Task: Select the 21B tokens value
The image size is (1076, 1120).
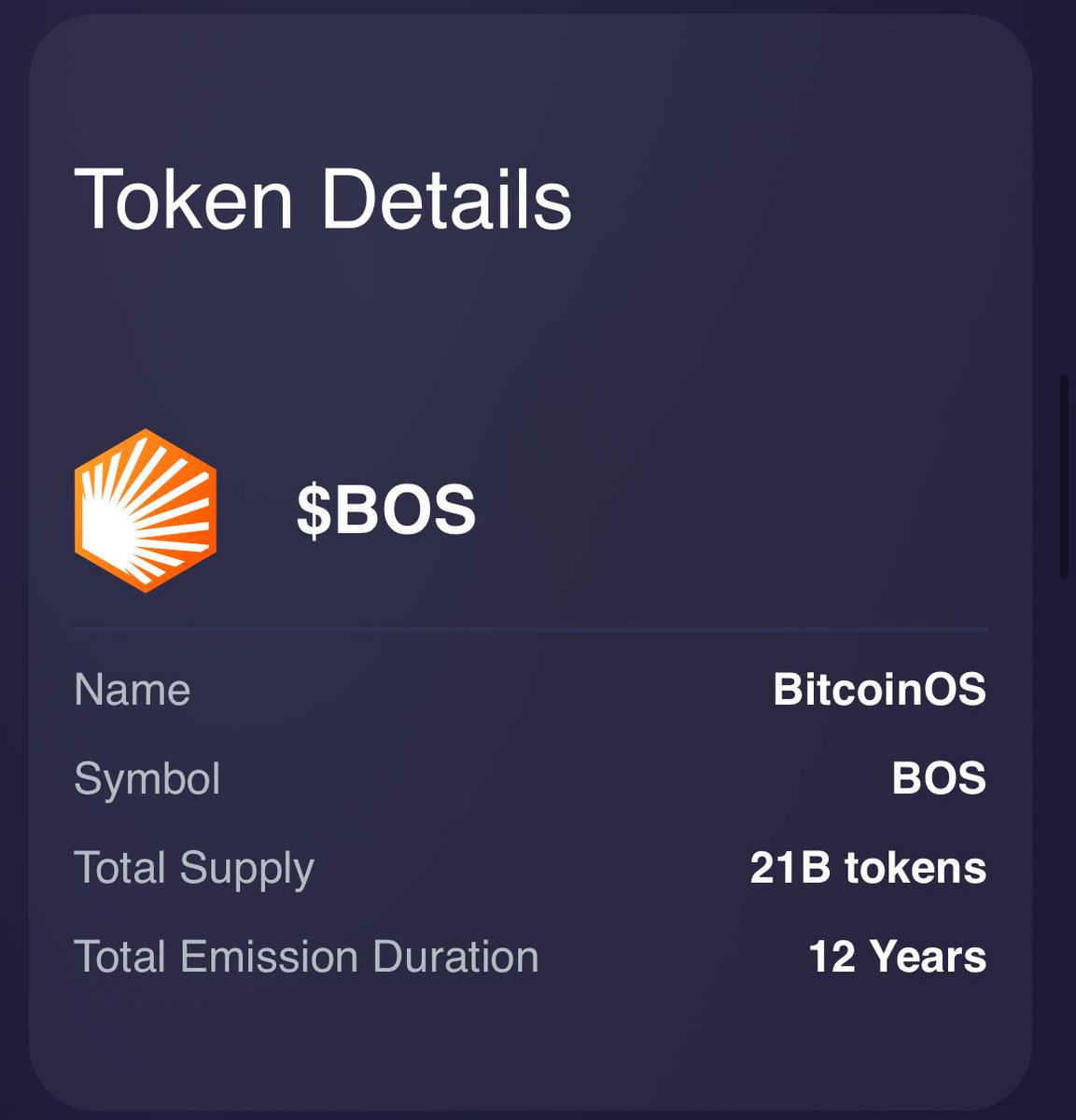Action: (x=868, y=868)
